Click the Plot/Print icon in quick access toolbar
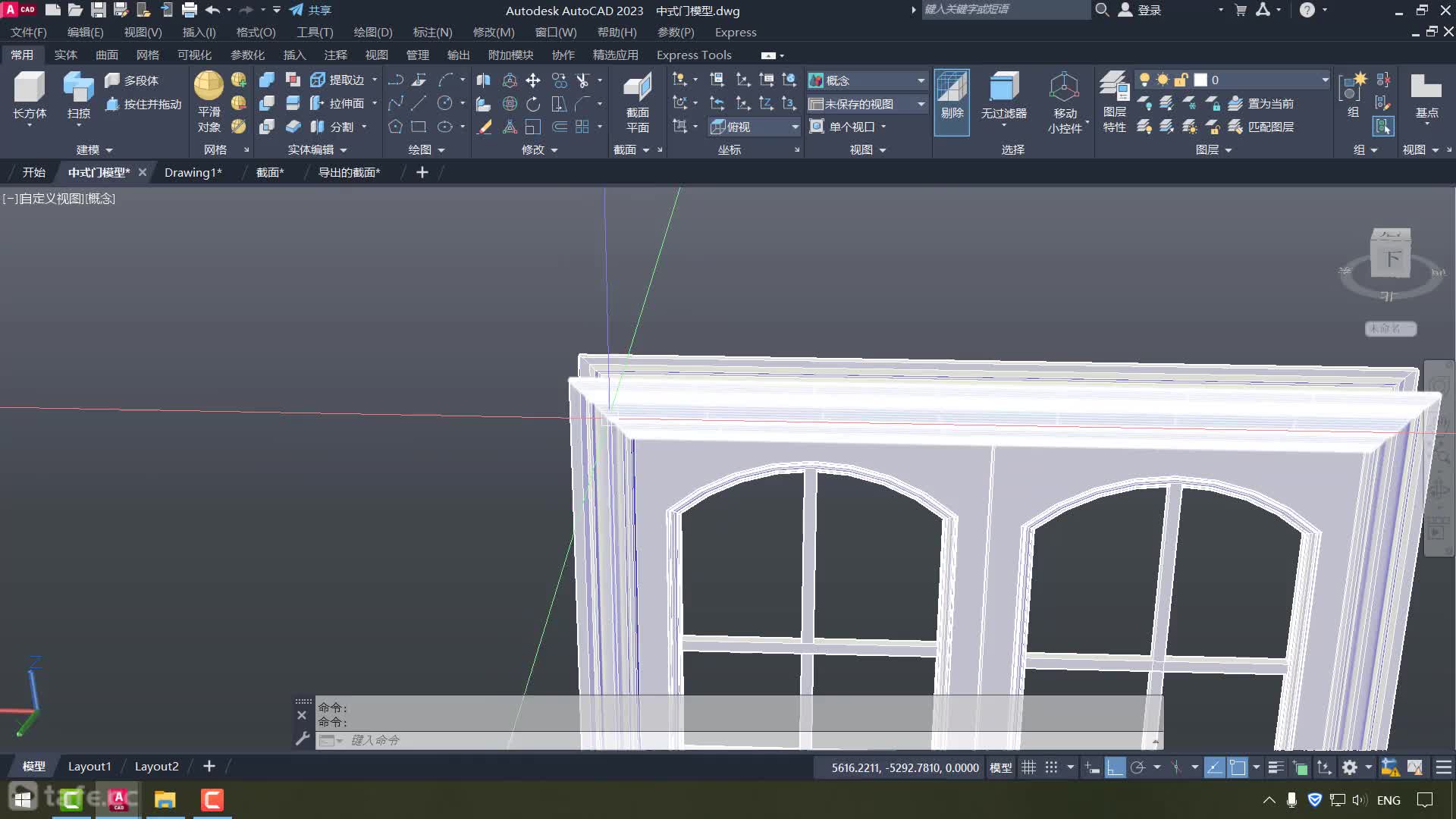 [190, 10]
